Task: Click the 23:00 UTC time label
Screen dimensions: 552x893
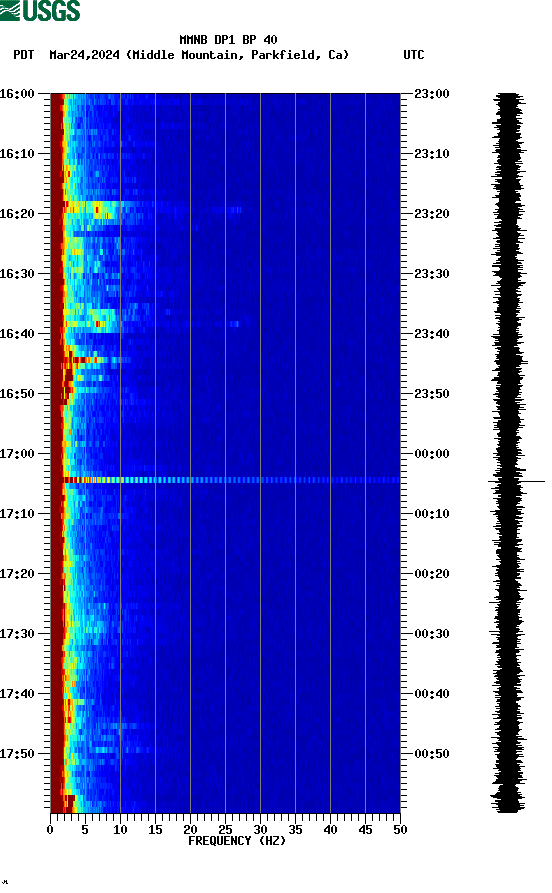Action: 432,93
